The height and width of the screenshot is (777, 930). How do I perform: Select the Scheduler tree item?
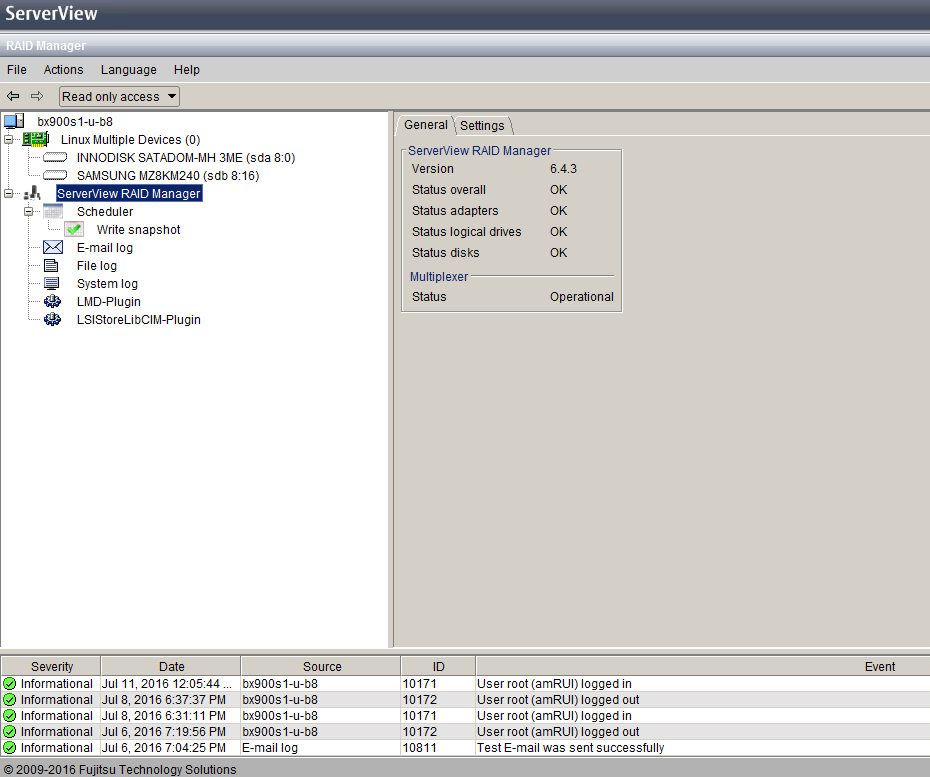click(105, 212)
